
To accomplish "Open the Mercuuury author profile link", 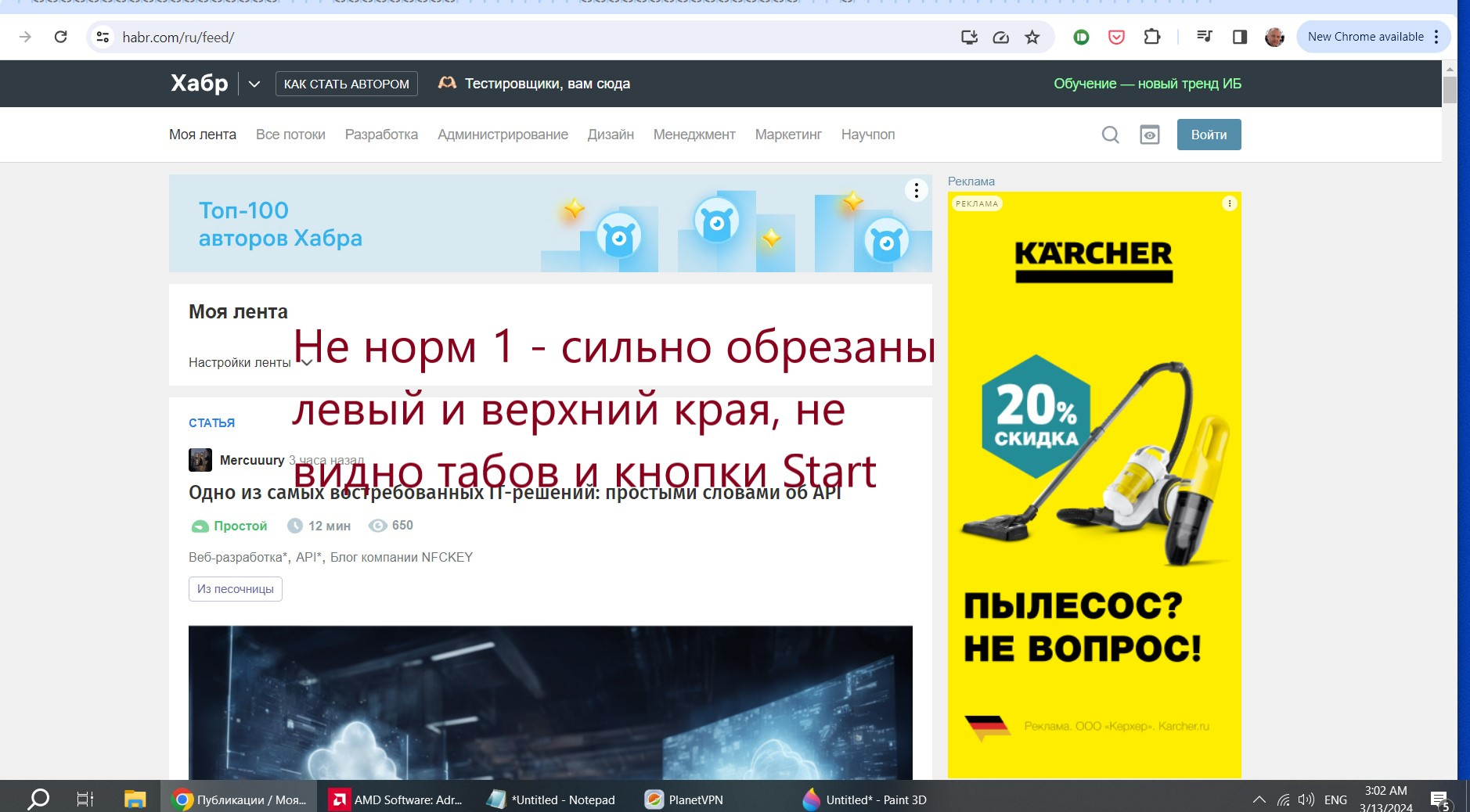I will (252, 460).
